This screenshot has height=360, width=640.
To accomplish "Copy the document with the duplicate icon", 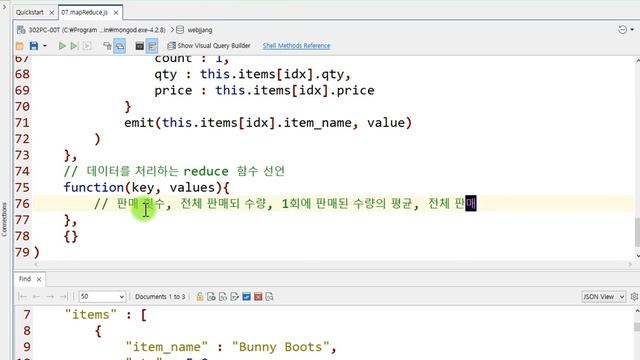I will click(223, 297).
